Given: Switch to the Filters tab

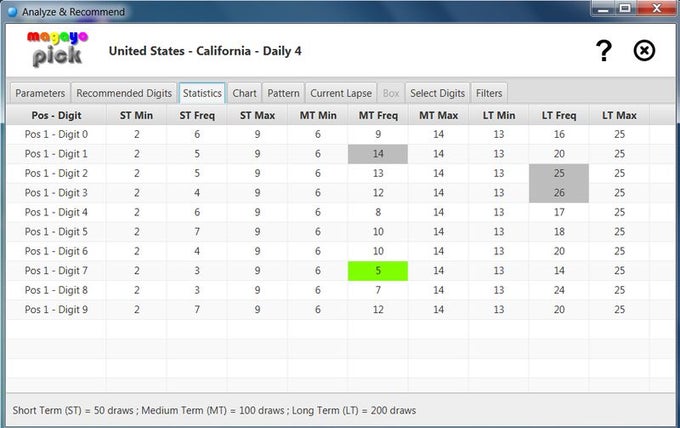Looking at the screenshot, I should pos(489,93).
